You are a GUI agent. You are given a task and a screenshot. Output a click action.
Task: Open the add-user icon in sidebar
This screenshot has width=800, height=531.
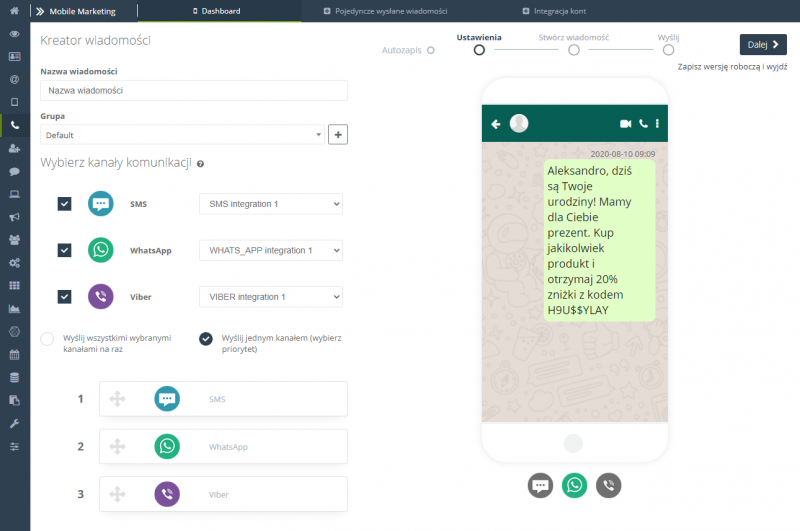14,148
